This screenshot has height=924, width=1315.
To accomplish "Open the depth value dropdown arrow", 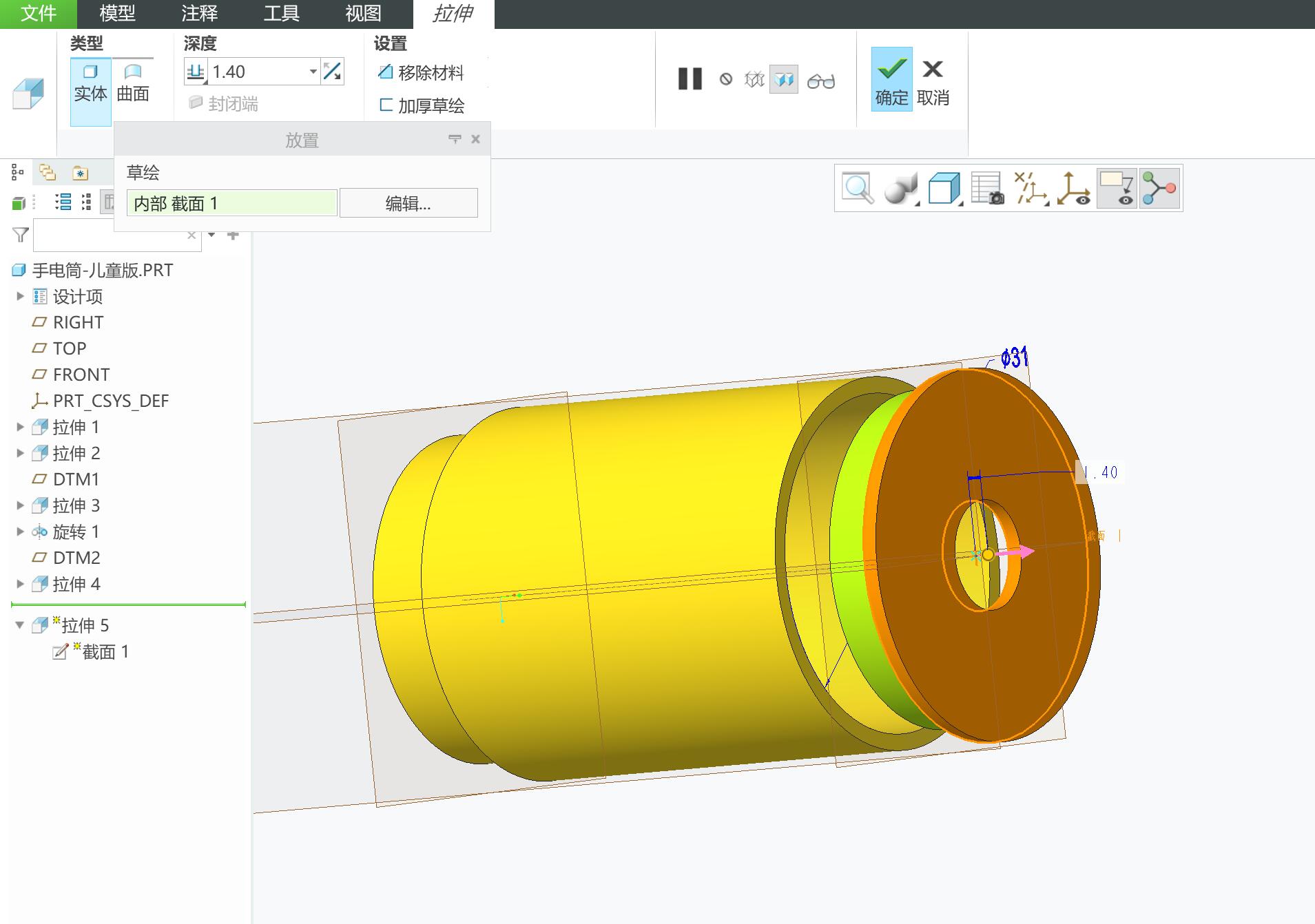I will [313, 72].
